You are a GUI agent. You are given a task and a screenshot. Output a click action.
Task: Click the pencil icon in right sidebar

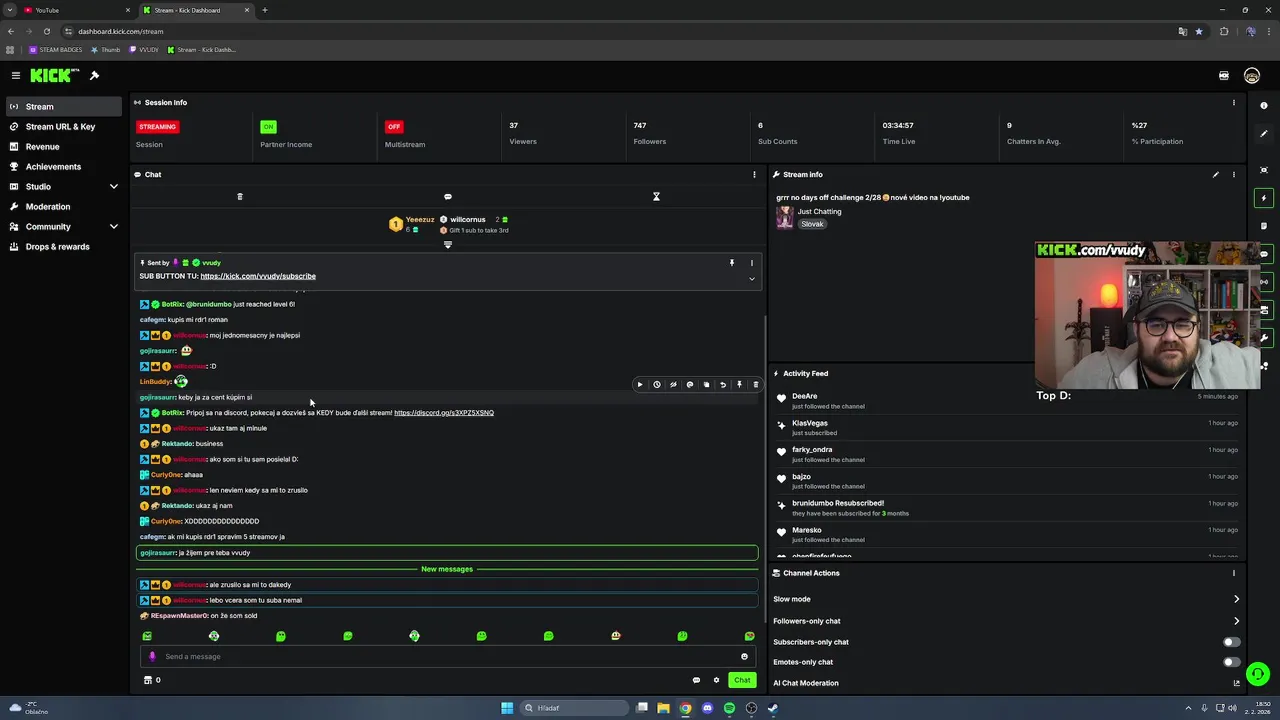1264,134
